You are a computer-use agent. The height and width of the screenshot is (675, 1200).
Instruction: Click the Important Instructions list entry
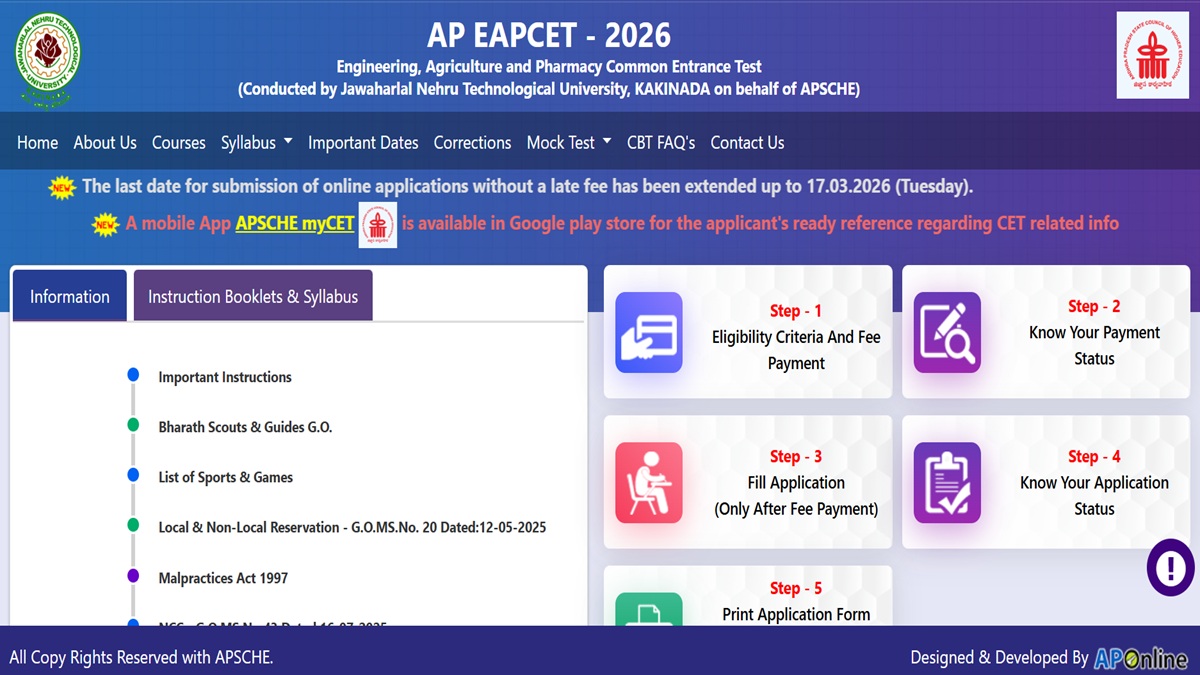(224, 377)
